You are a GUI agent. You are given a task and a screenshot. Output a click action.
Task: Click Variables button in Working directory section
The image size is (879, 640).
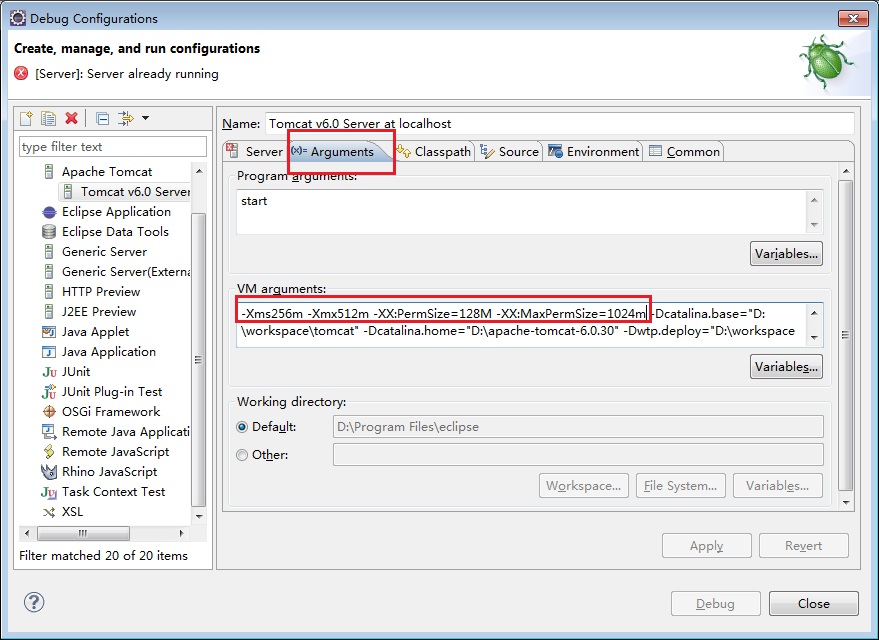778,486
